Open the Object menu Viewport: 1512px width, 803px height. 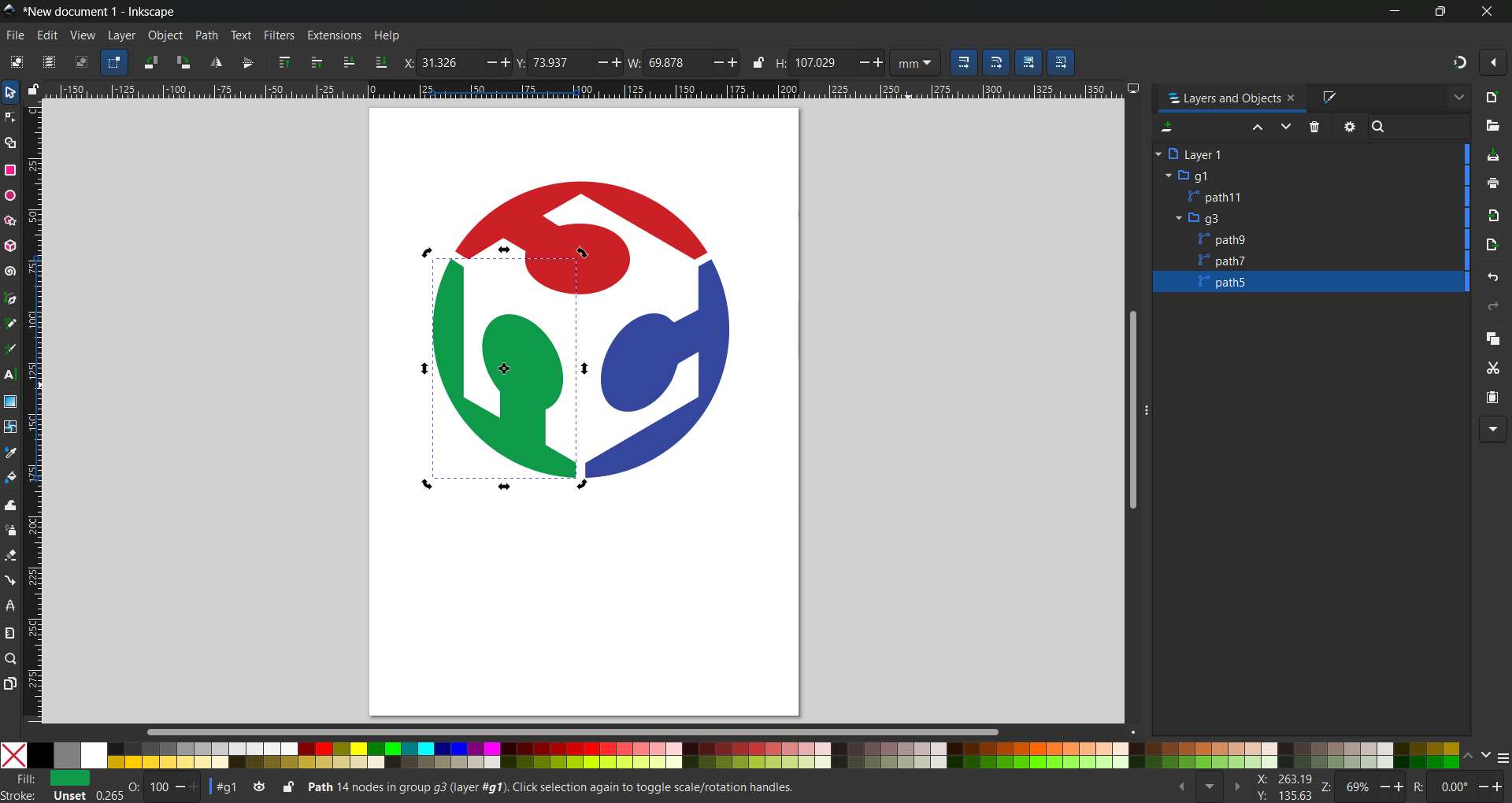[x=165, y=35]
